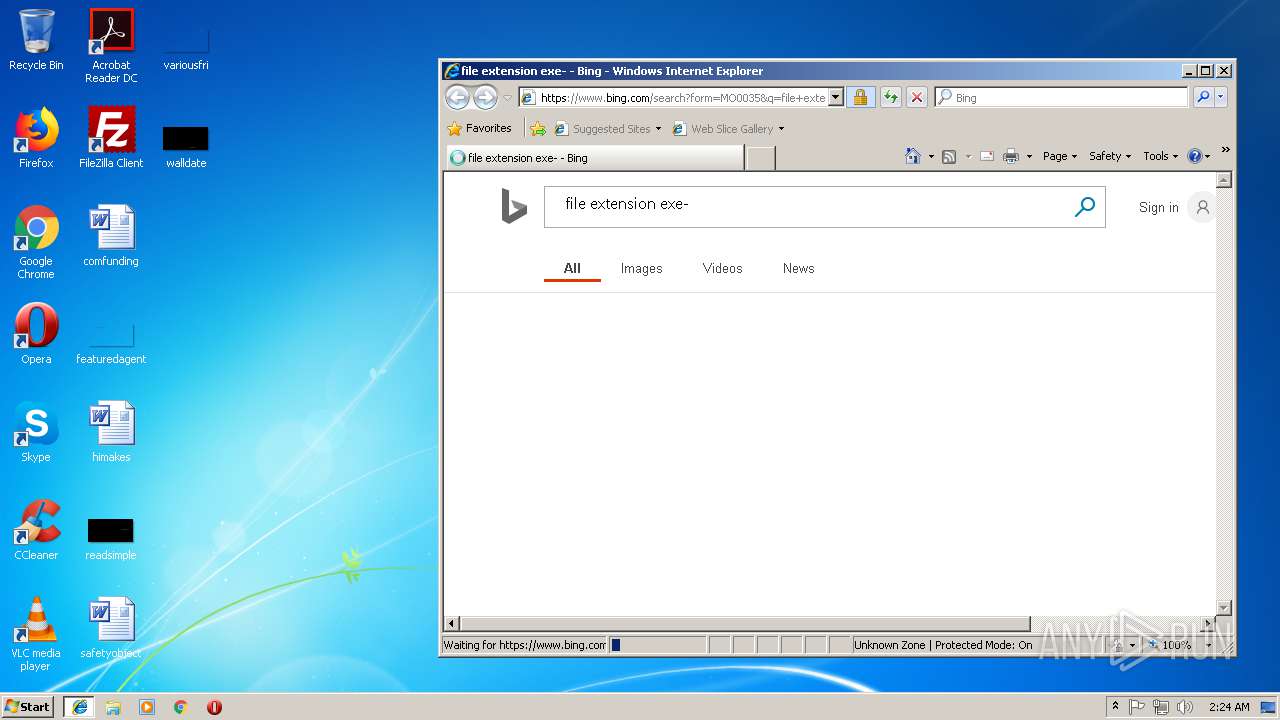Image resolution: width=1280 pixels, height=720 pixels.
Task: Click the Home page icon
Action: point(912,156)
